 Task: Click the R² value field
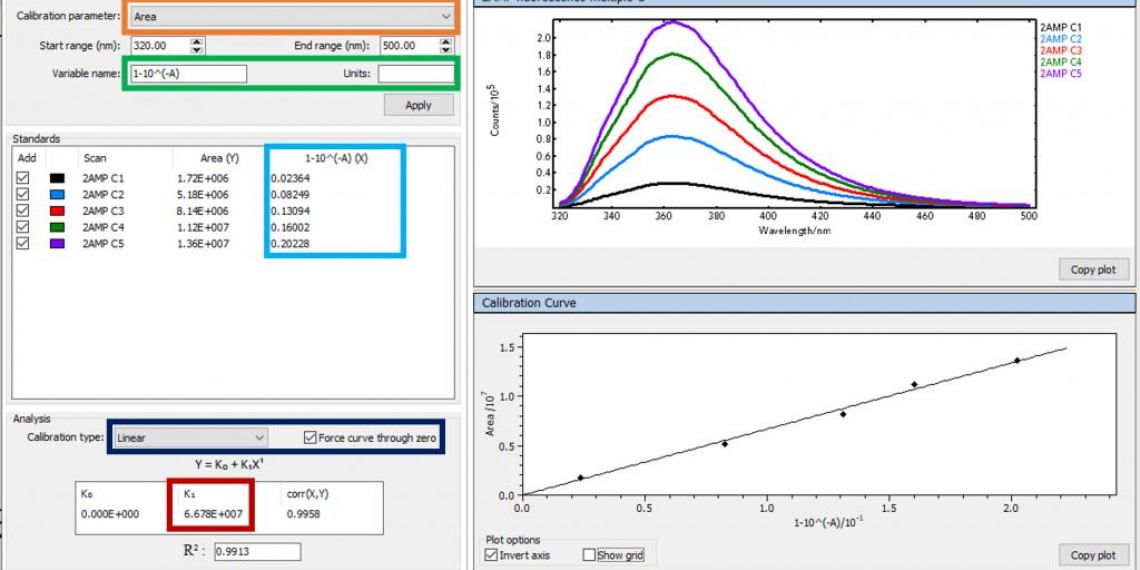click(x=257, y=552)
